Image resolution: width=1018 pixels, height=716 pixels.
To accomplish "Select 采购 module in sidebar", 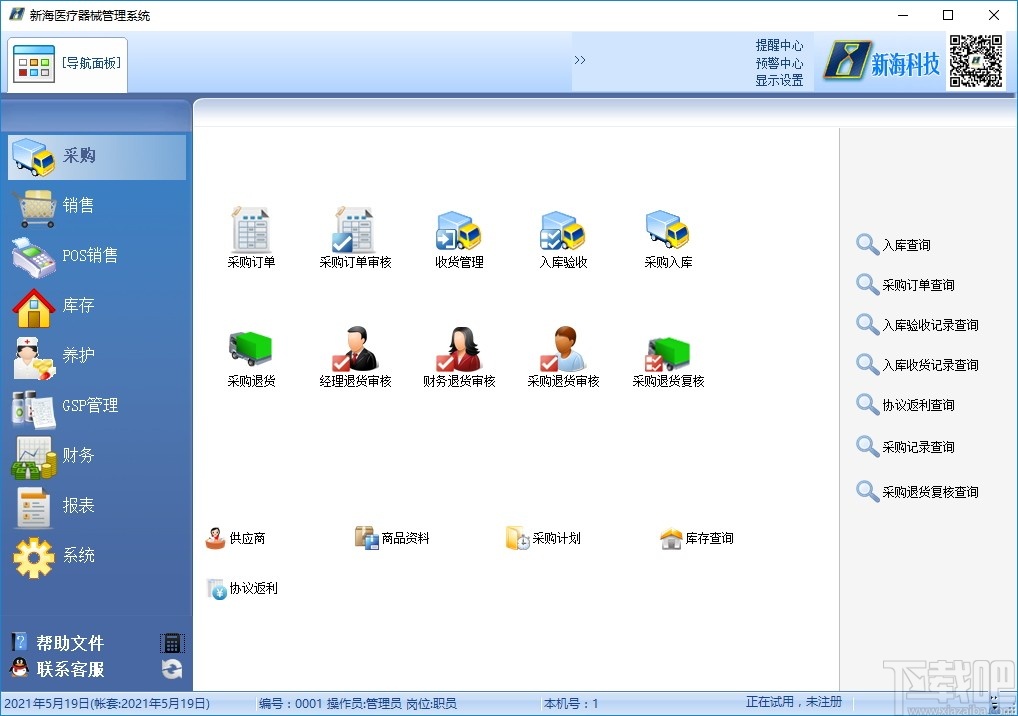I will 97,156.
